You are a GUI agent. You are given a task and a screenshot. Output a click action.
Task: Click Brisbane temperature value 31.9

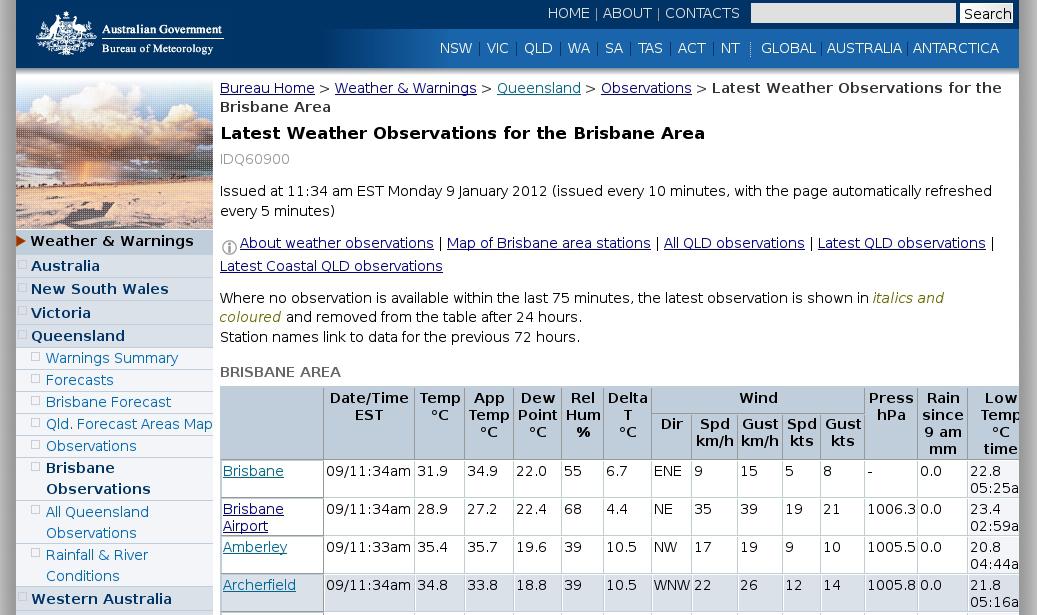pyautogui.click(x=433, y=471)
